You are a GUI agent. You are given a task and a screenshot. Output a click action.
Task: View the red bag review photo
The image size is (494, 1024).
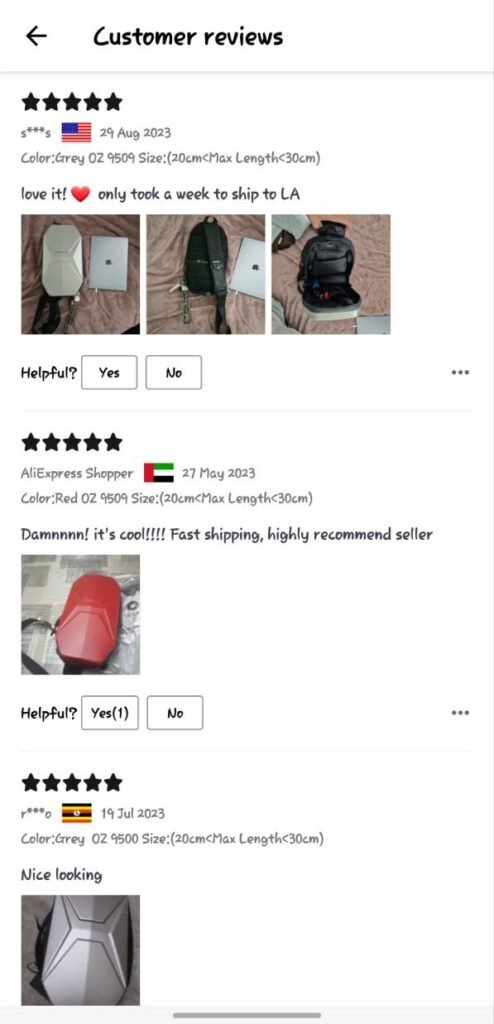(x=80, y=615)
